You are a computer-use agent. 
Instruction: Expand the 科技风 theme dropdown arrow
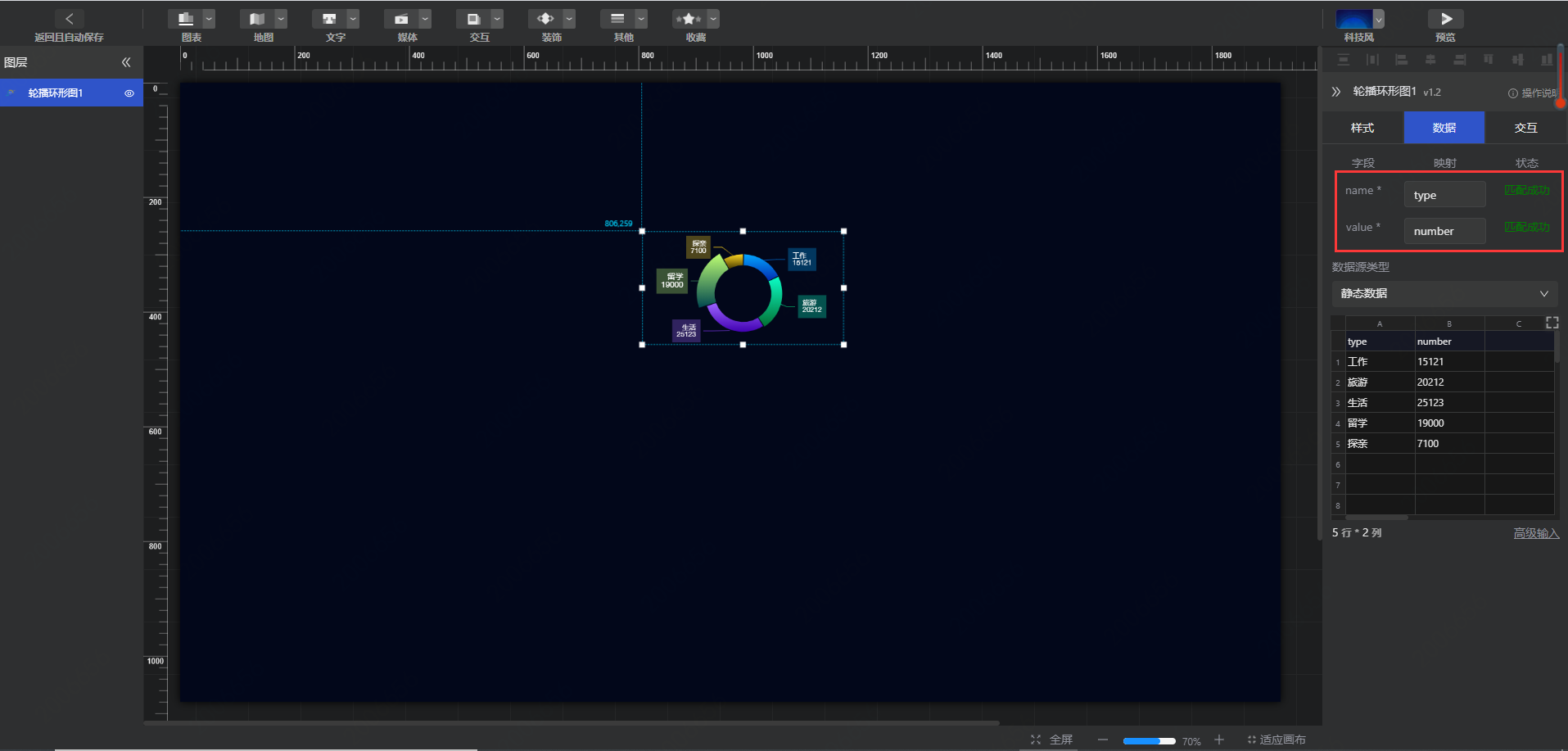(x=1379, y=18)
